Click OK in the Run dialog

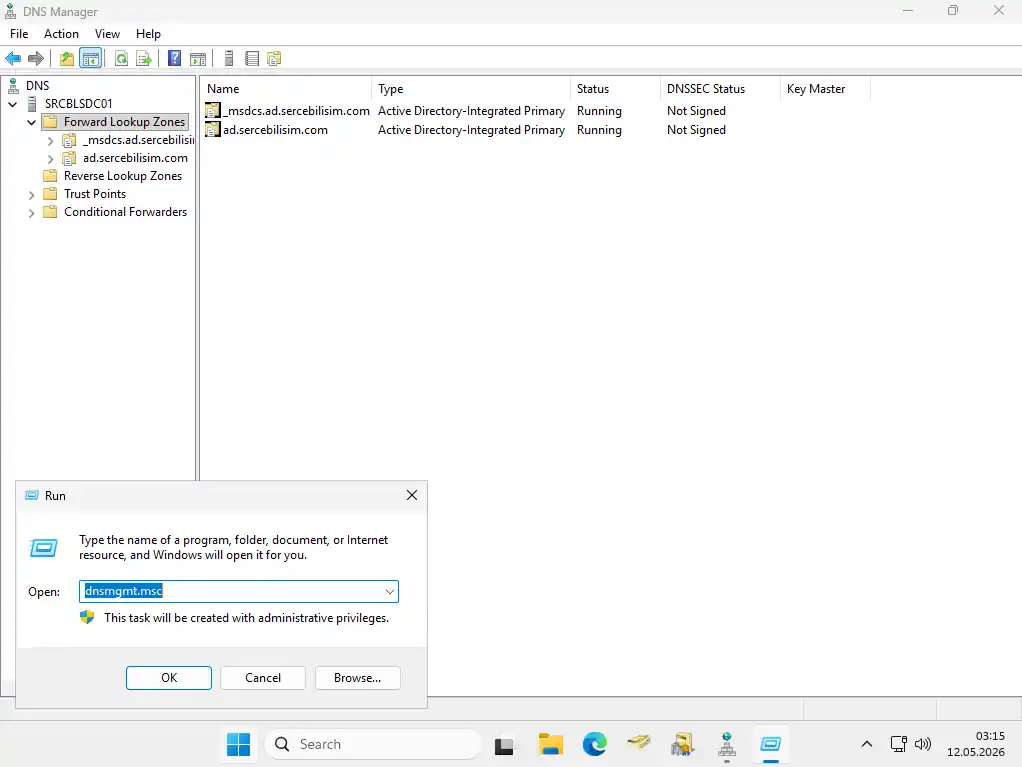(x=169, y=678)
